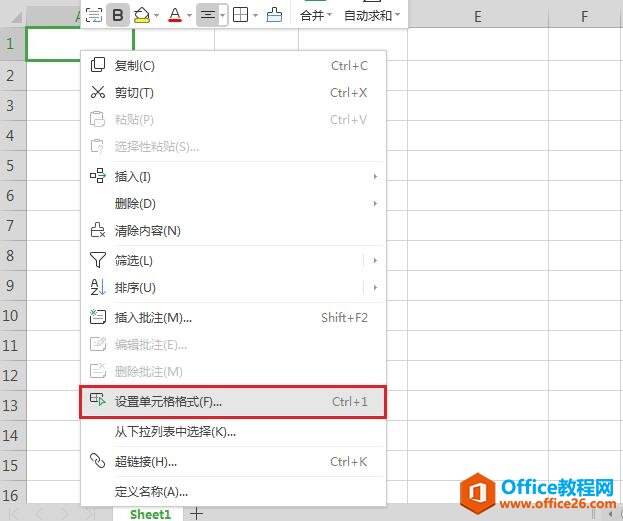Select 插入批注(M)... menu entry
Image resolution: width=623 pixels, height=521 pixels.
coord(233,317)
